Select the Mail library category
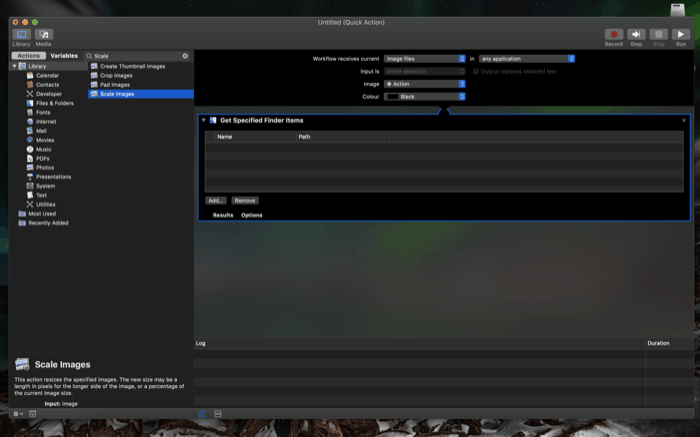This screenshot has width=700, height=437. click(x=41, y=131)
